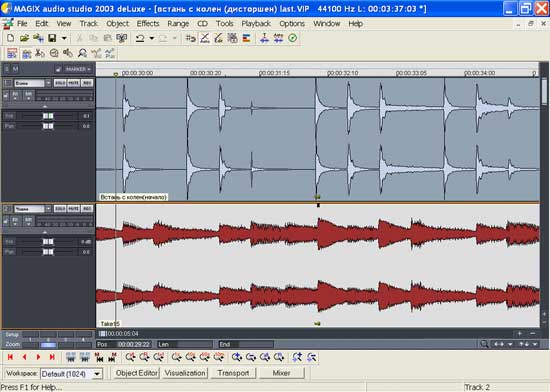Click the load audio file icon

38,38
